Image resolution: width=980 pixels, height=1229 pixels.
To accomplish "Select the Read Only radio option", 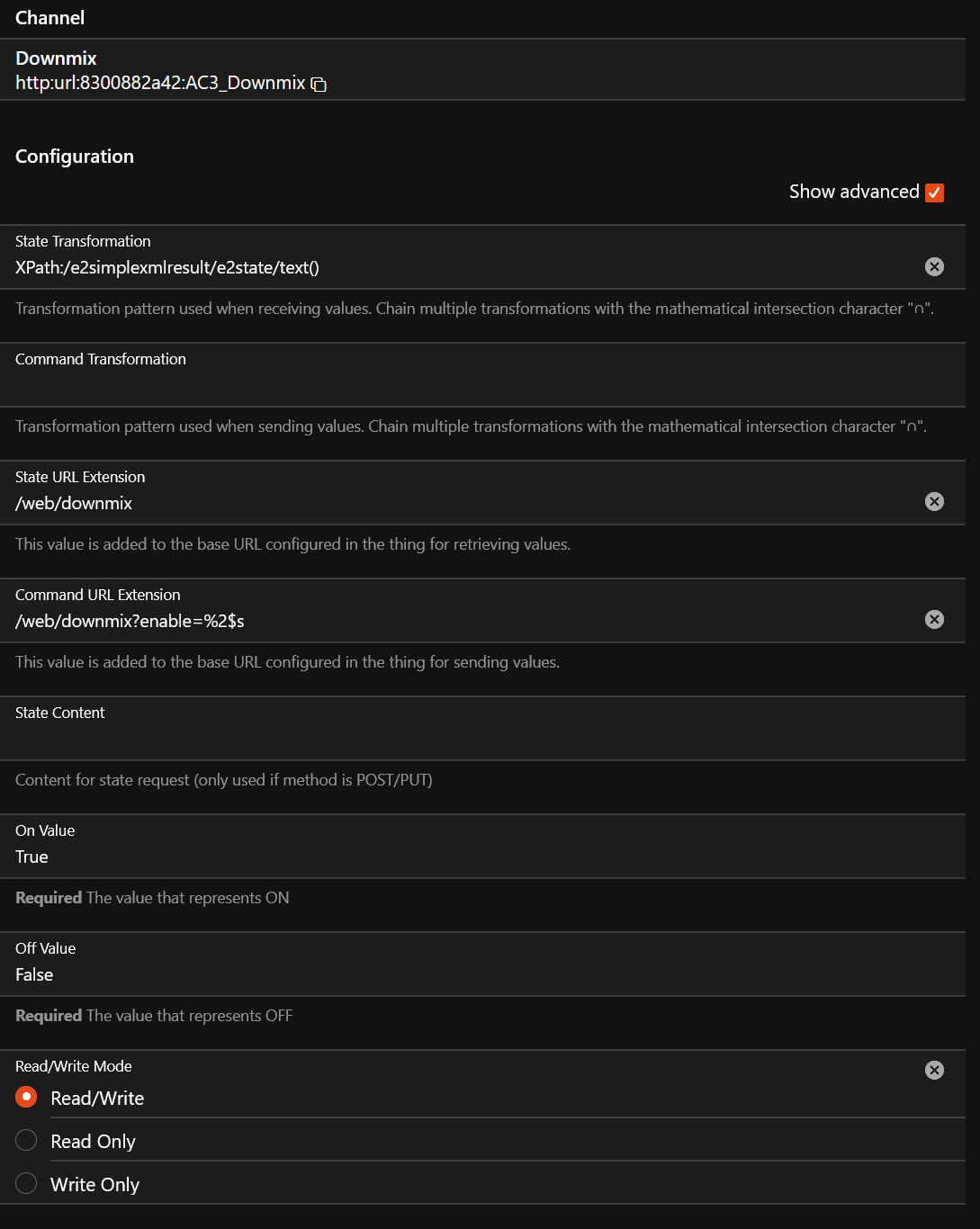I will pos(27,1140).
